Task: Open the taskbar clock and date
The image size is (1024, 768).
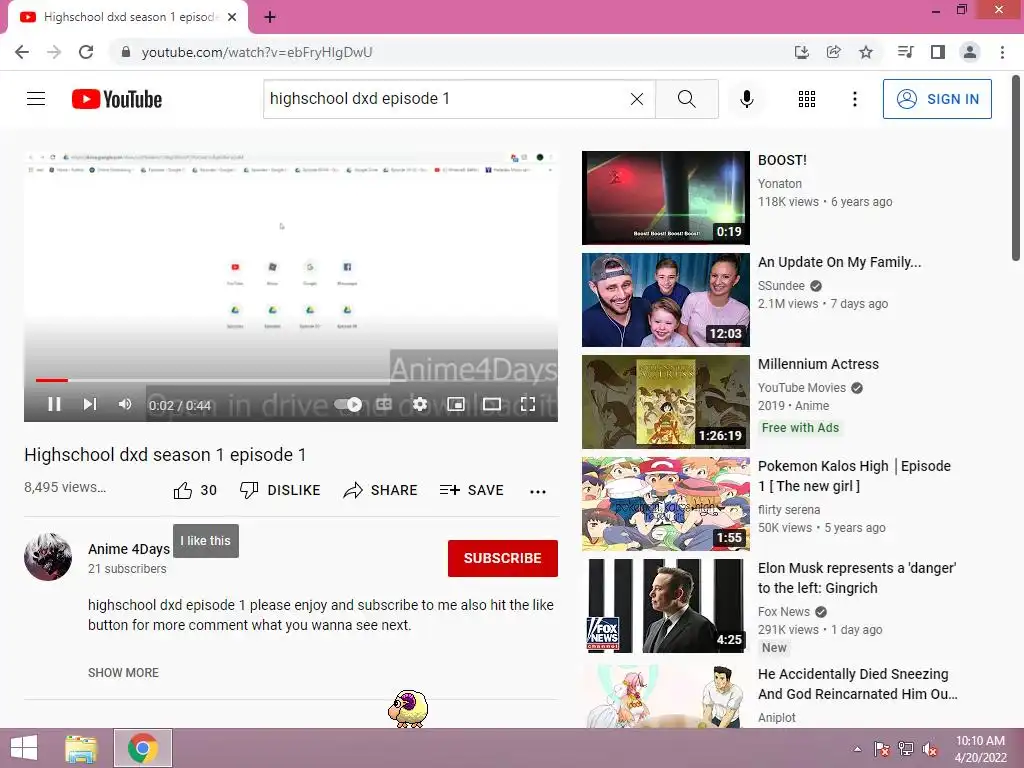Action: (980, 749)
